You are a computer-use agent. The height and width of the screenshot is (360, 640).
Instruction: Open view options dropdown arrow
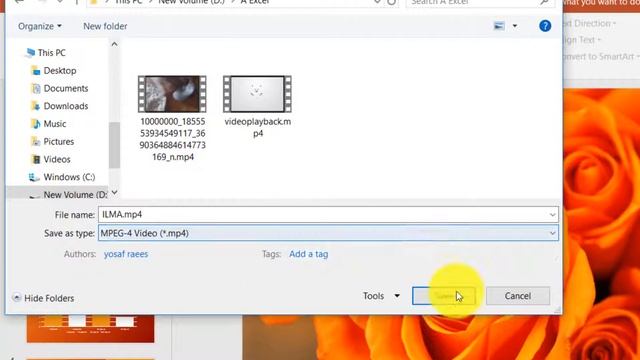tap(515, 26)
